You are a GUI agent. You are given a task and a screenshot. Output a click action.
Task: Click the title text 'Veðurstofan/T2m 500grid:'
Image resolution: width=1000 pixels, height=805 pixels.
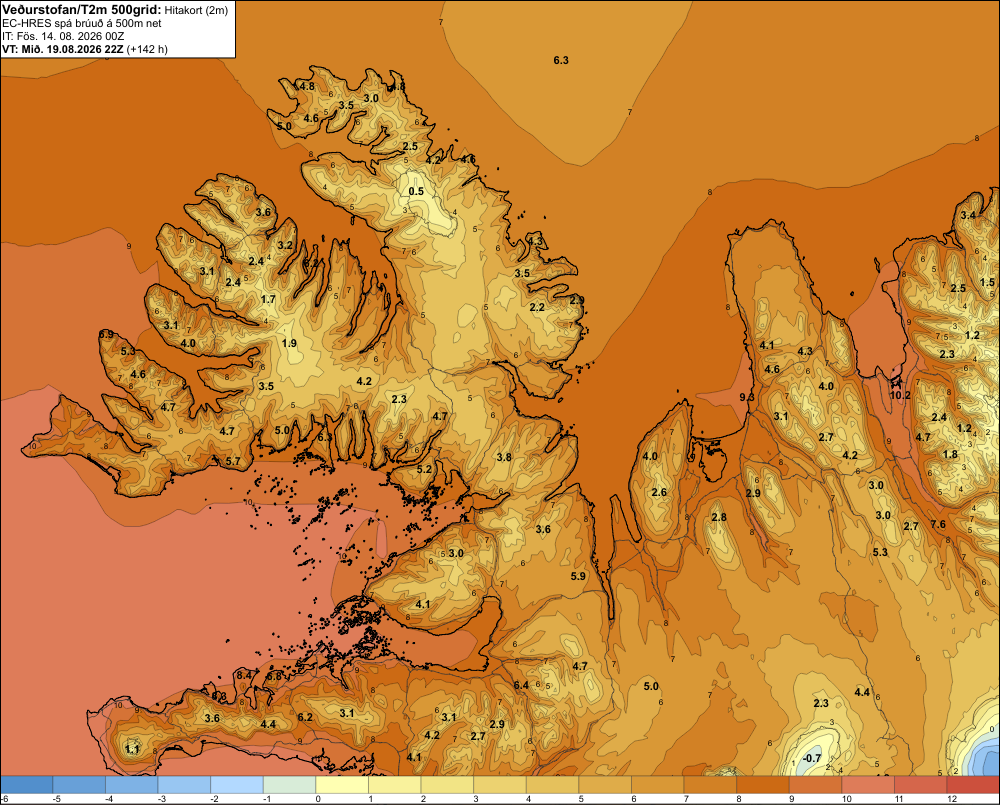coord(82,10)
